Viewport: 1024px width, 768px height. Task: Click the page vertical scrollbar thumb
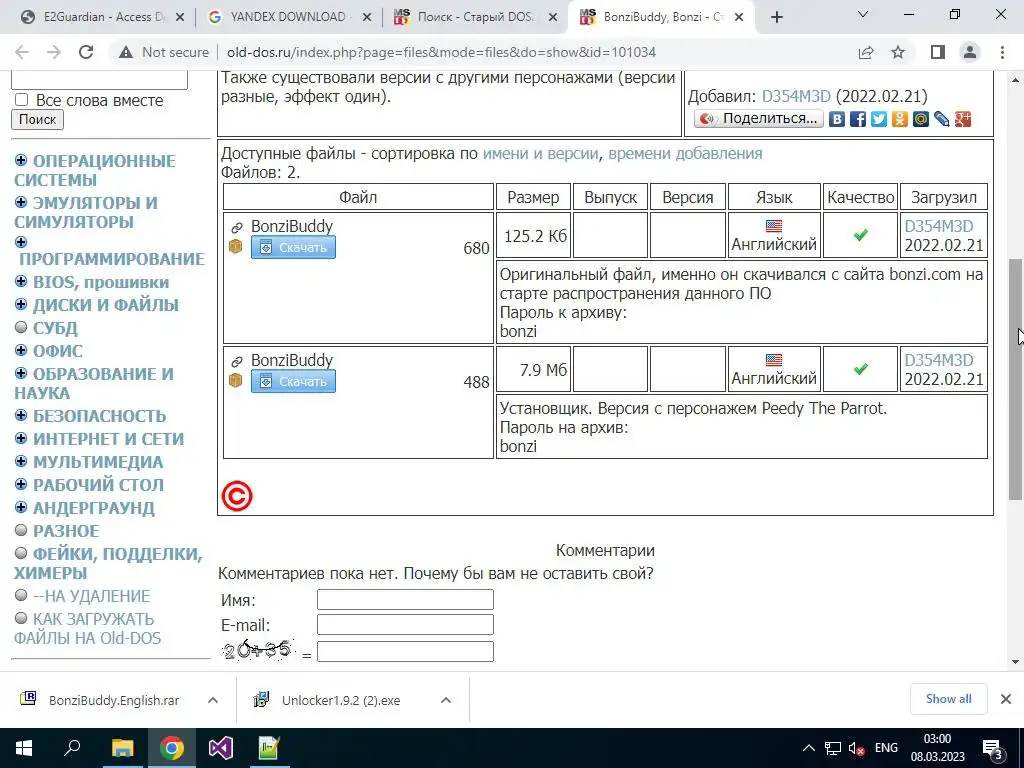tap(1016, 379)
